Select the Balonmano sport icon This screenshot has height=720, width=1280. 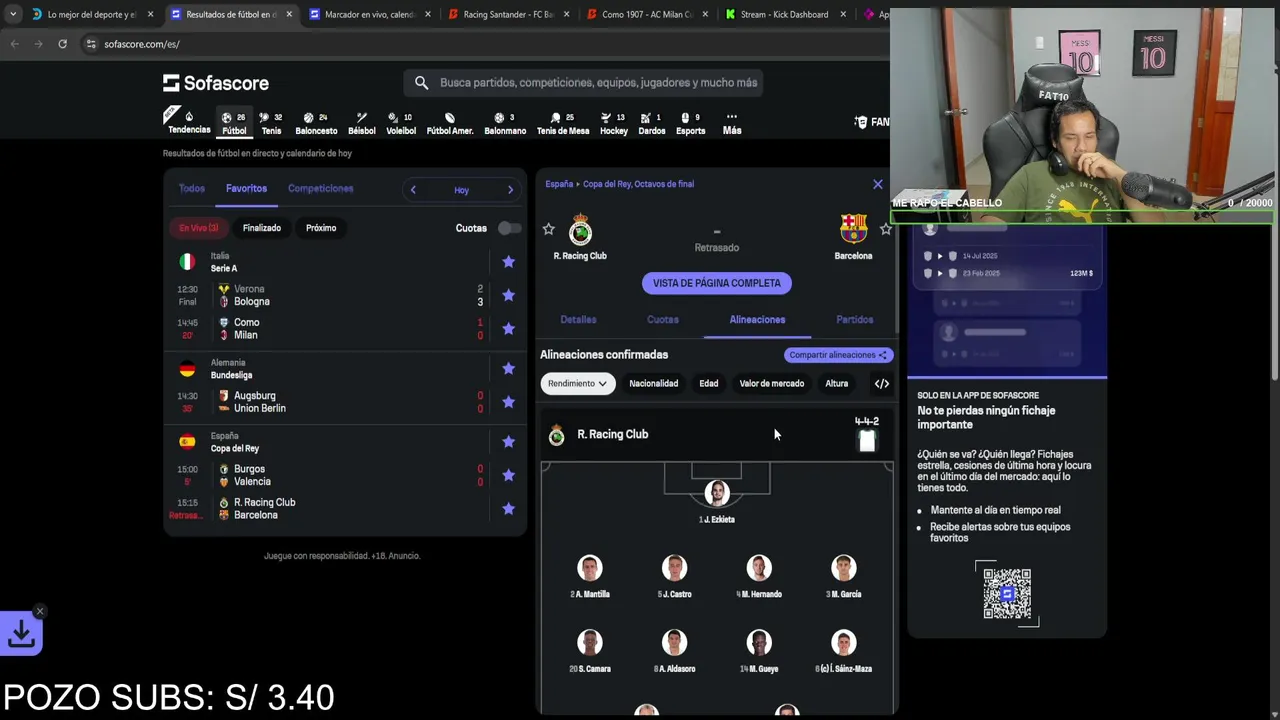pyautogui.click(x=505, y=123)
